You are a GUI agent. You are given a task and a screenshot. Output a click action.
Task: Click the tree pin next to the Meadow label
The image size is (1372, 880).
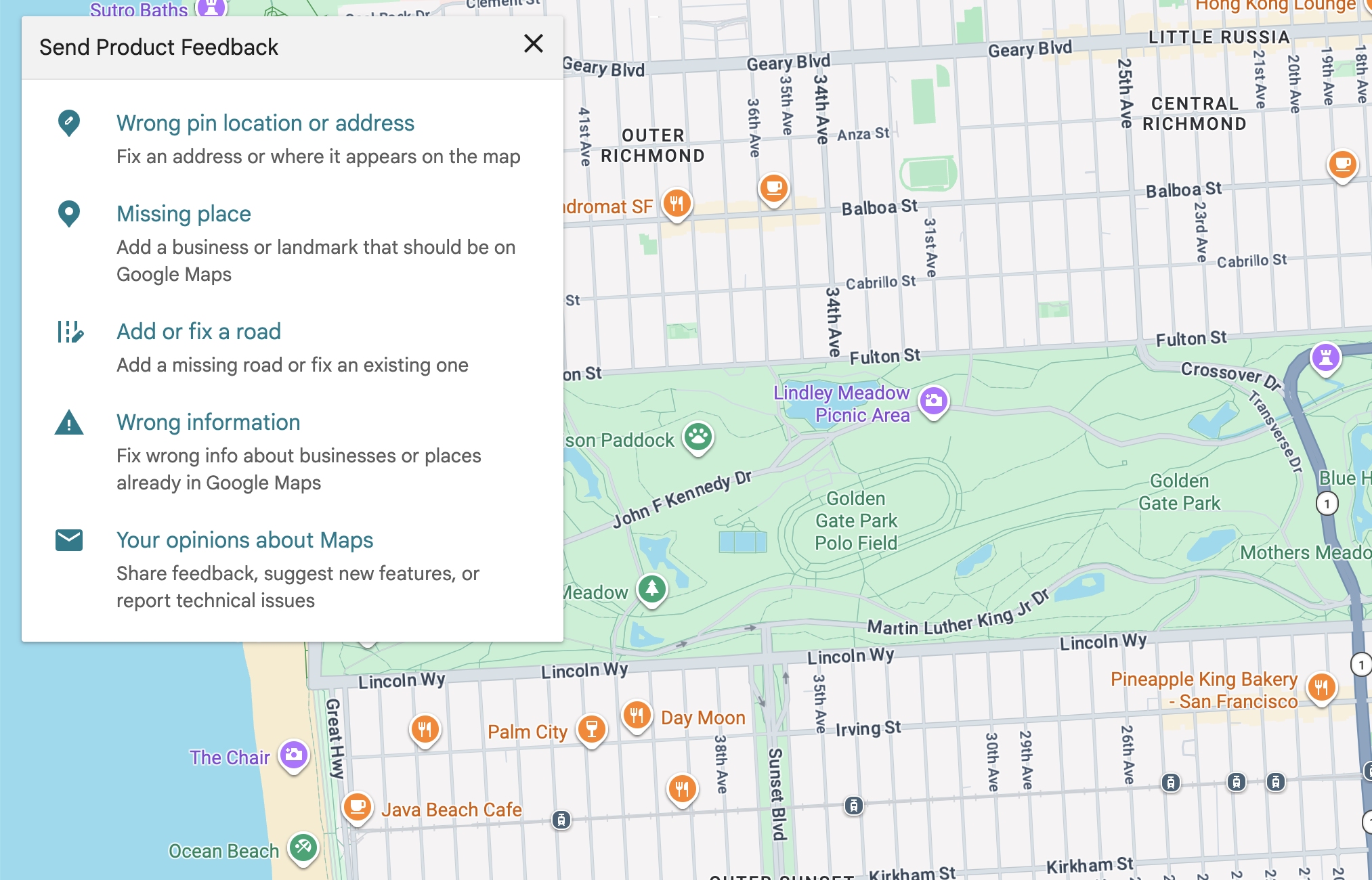tap(651, 590)
